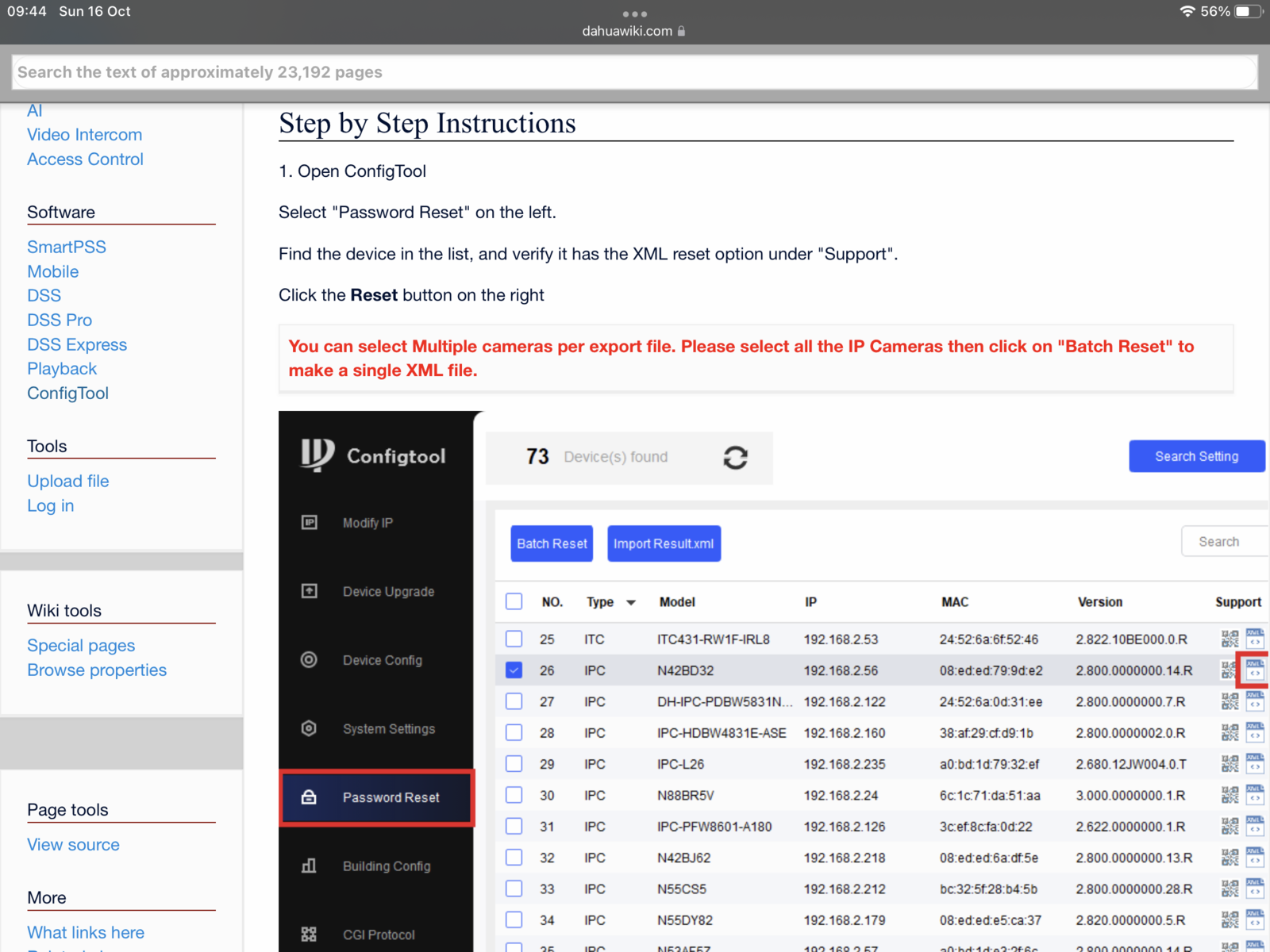The height and width of the screenshot is (952, 1270).
Task: Click XML reset icon for device 26
Action: (x=1255, y=670)
